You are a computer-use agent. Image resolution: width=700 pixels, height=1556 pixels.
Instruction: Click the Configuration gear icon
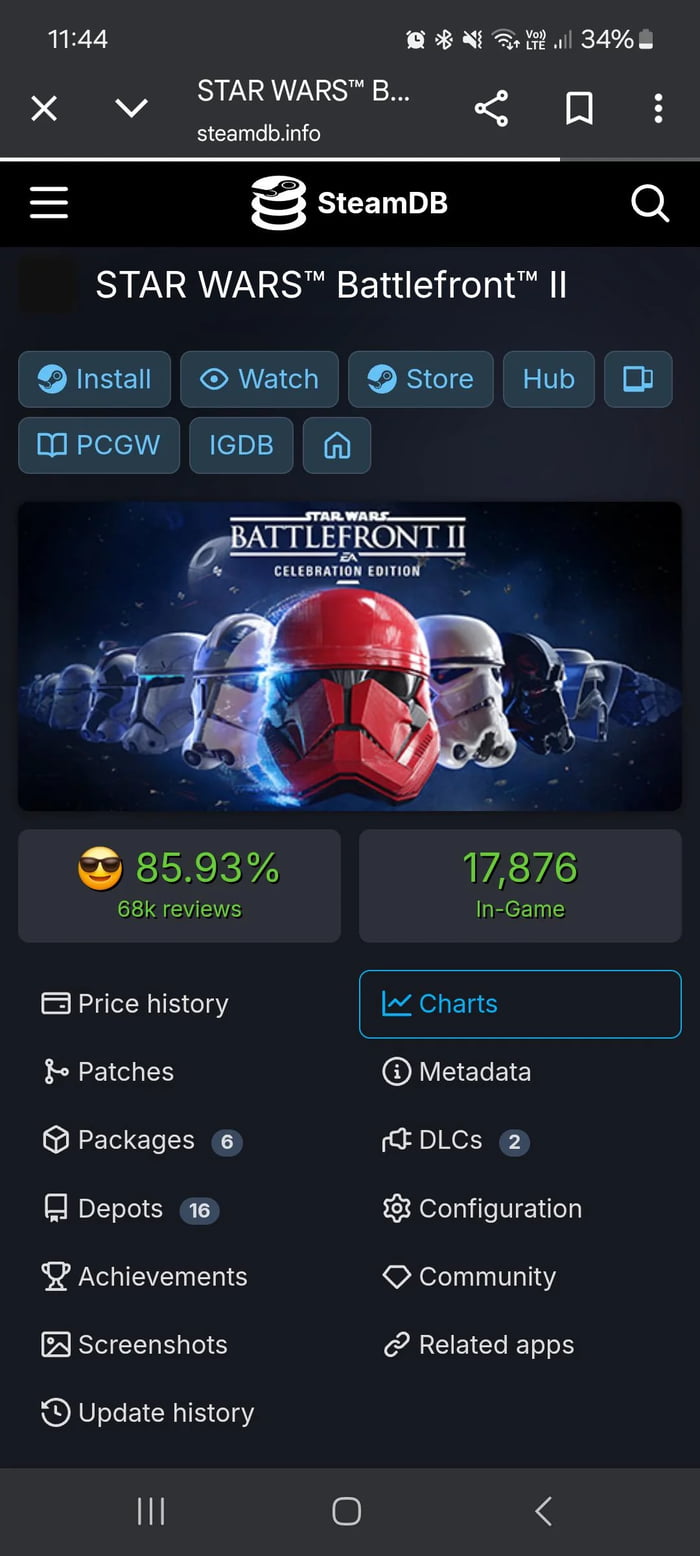coord(397,1208)
